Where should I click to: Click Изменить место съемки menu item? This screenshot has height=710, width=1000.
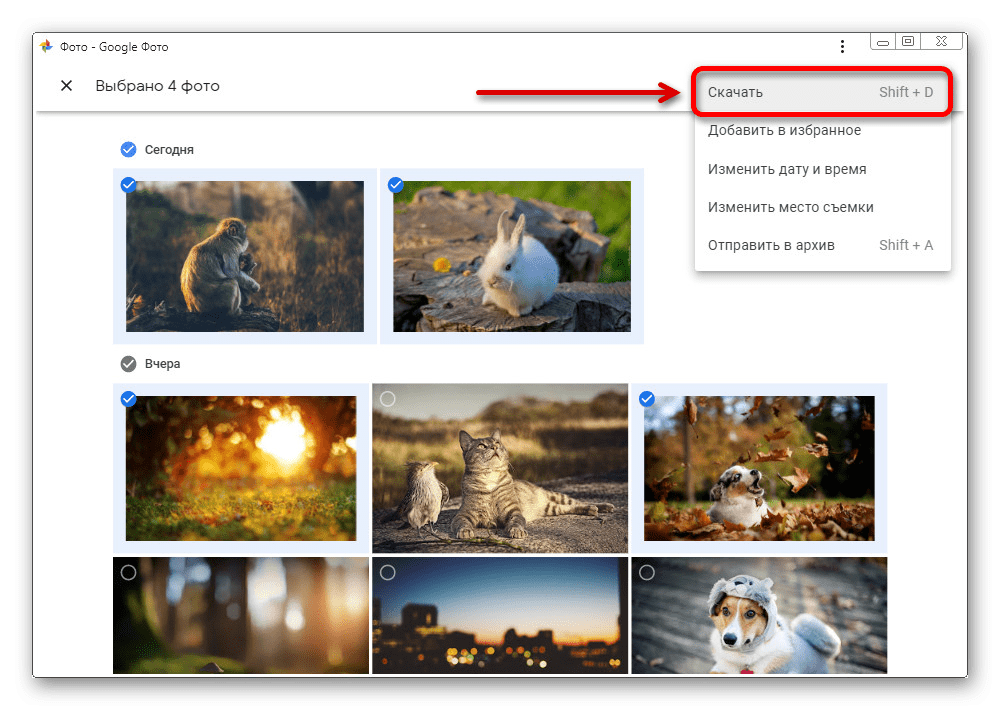790,207
